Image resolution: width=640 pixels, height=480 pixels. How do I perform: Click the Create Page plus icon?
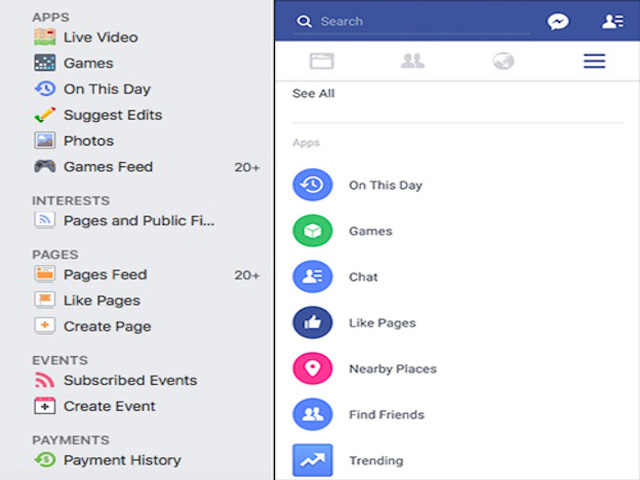click(45, 326)
